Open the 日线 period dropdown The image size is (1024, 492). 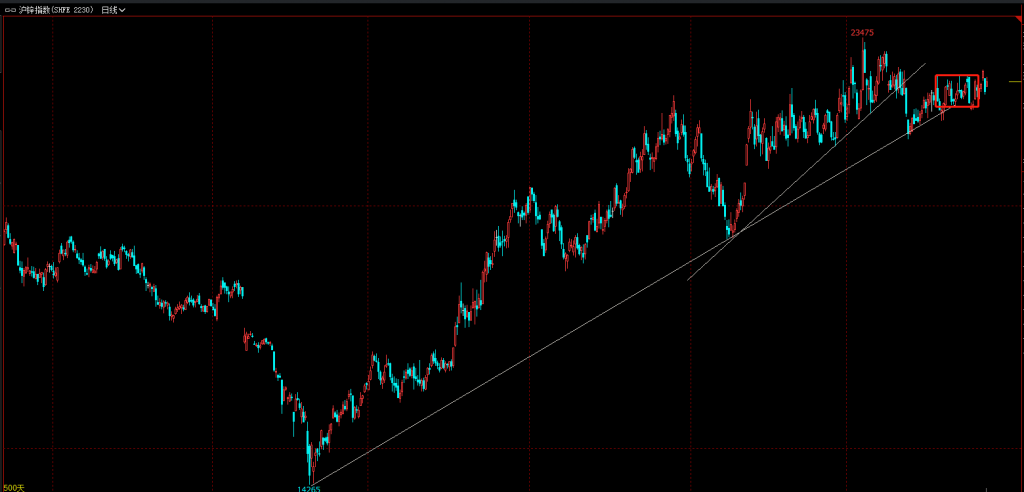point(109,9)
